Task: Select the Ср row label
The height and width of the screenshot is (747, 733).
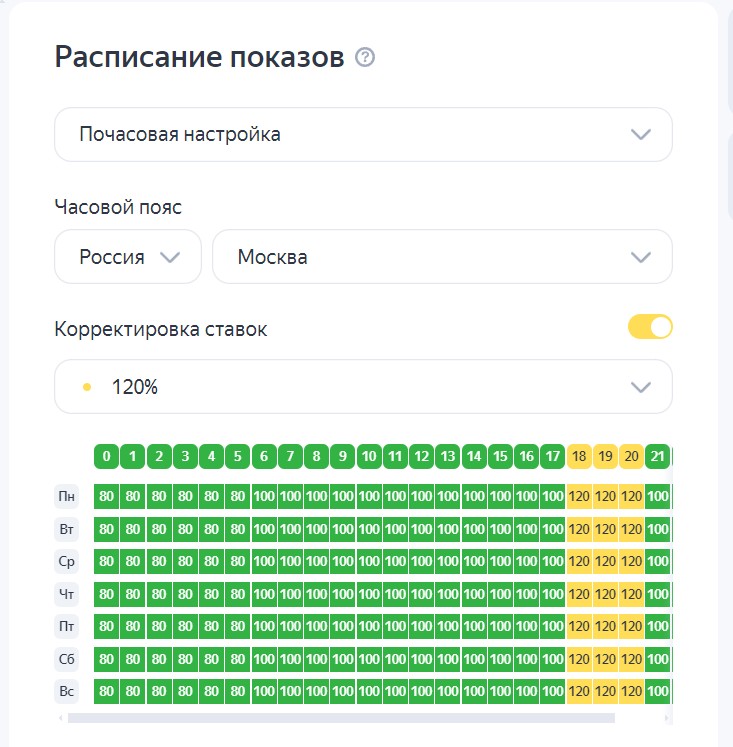Action: (68, 561)
